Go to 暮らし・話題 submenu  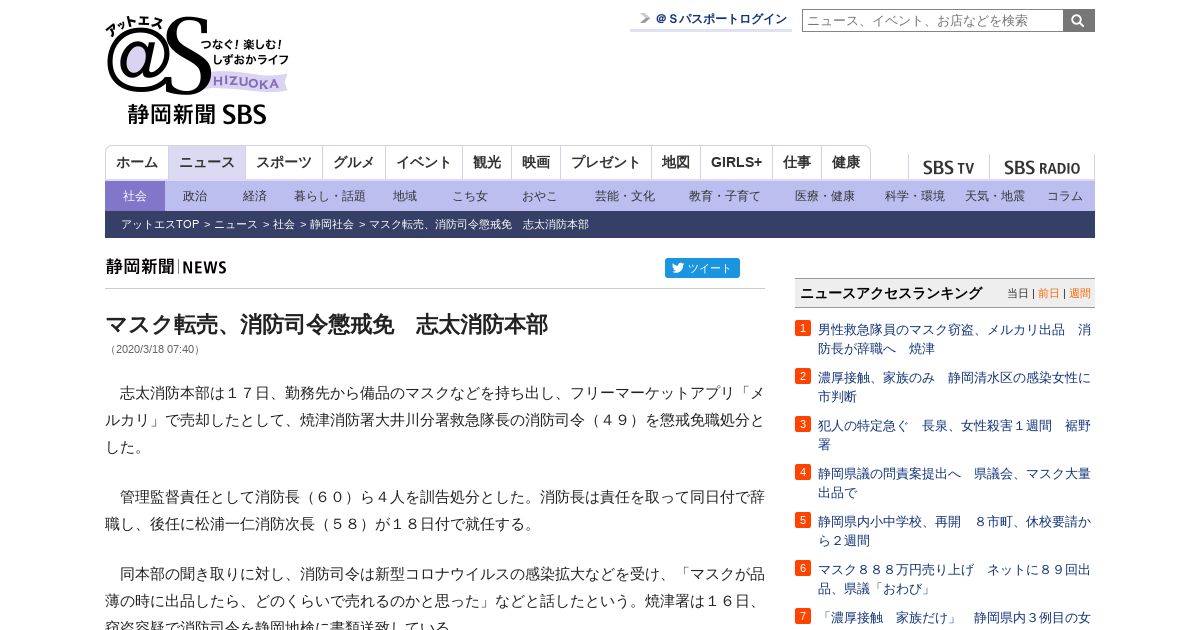point(330,196)
